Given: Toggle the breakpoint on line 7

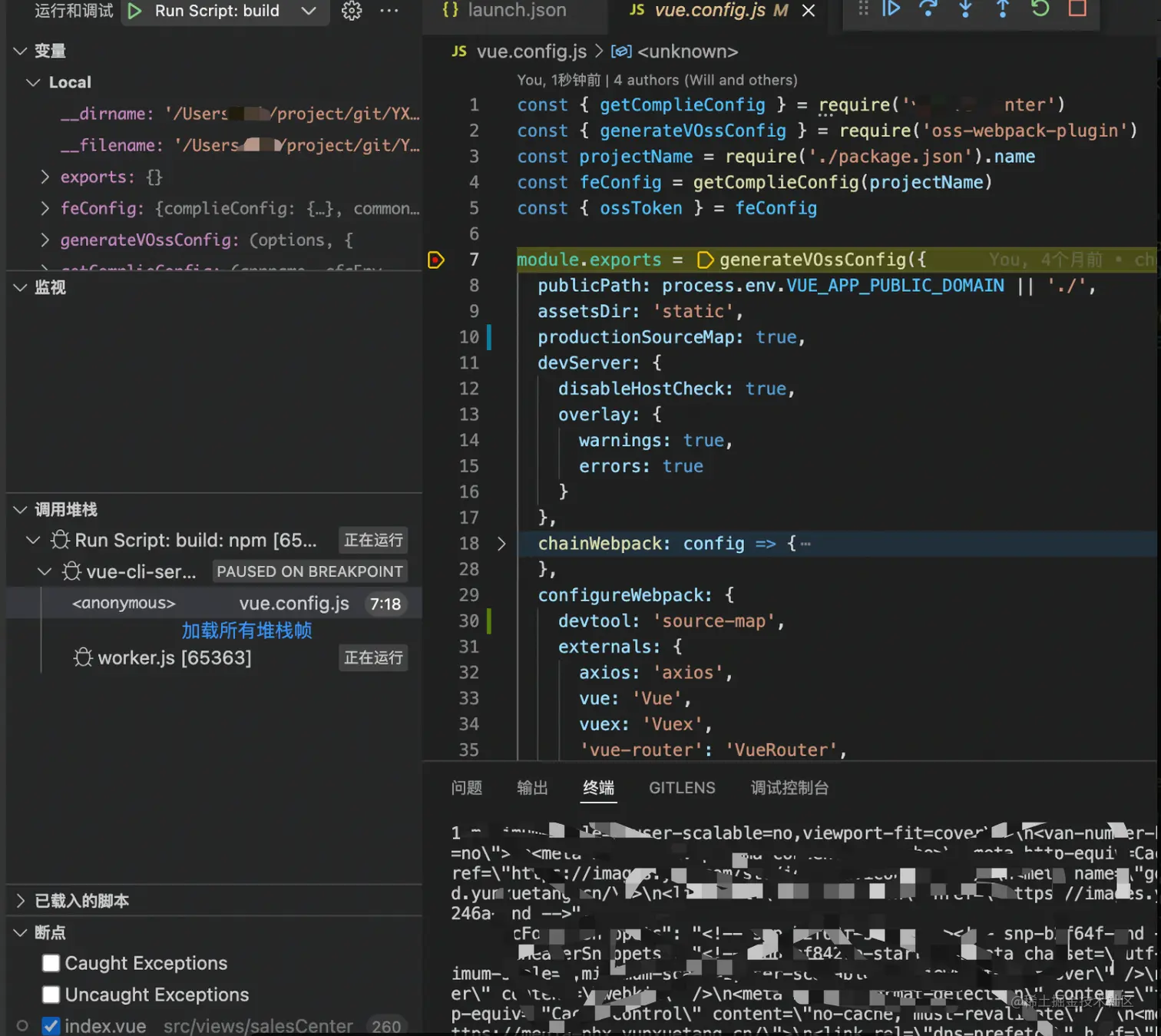Looking at the screenshot, I should pyautogui.click(x=436, y=260).
